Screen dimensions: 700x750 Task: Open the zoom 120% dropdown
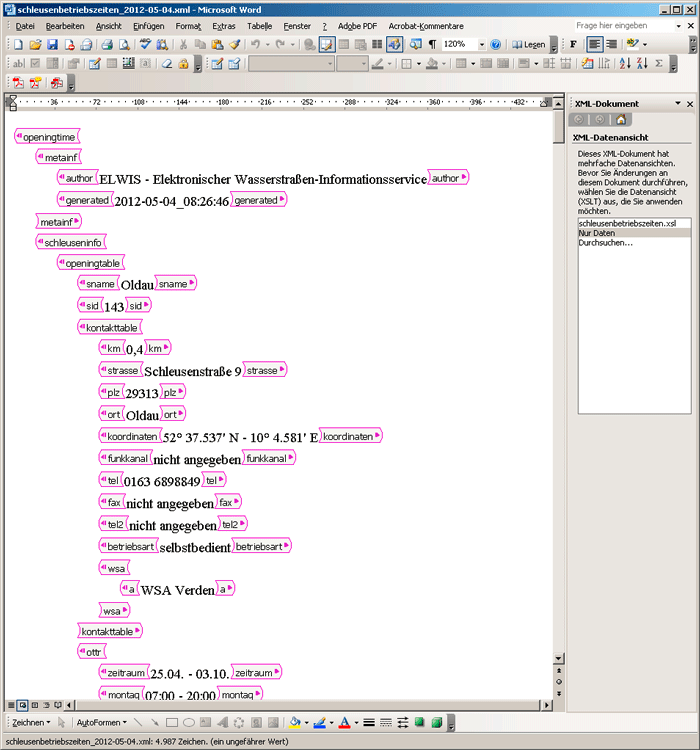point(482,44)
